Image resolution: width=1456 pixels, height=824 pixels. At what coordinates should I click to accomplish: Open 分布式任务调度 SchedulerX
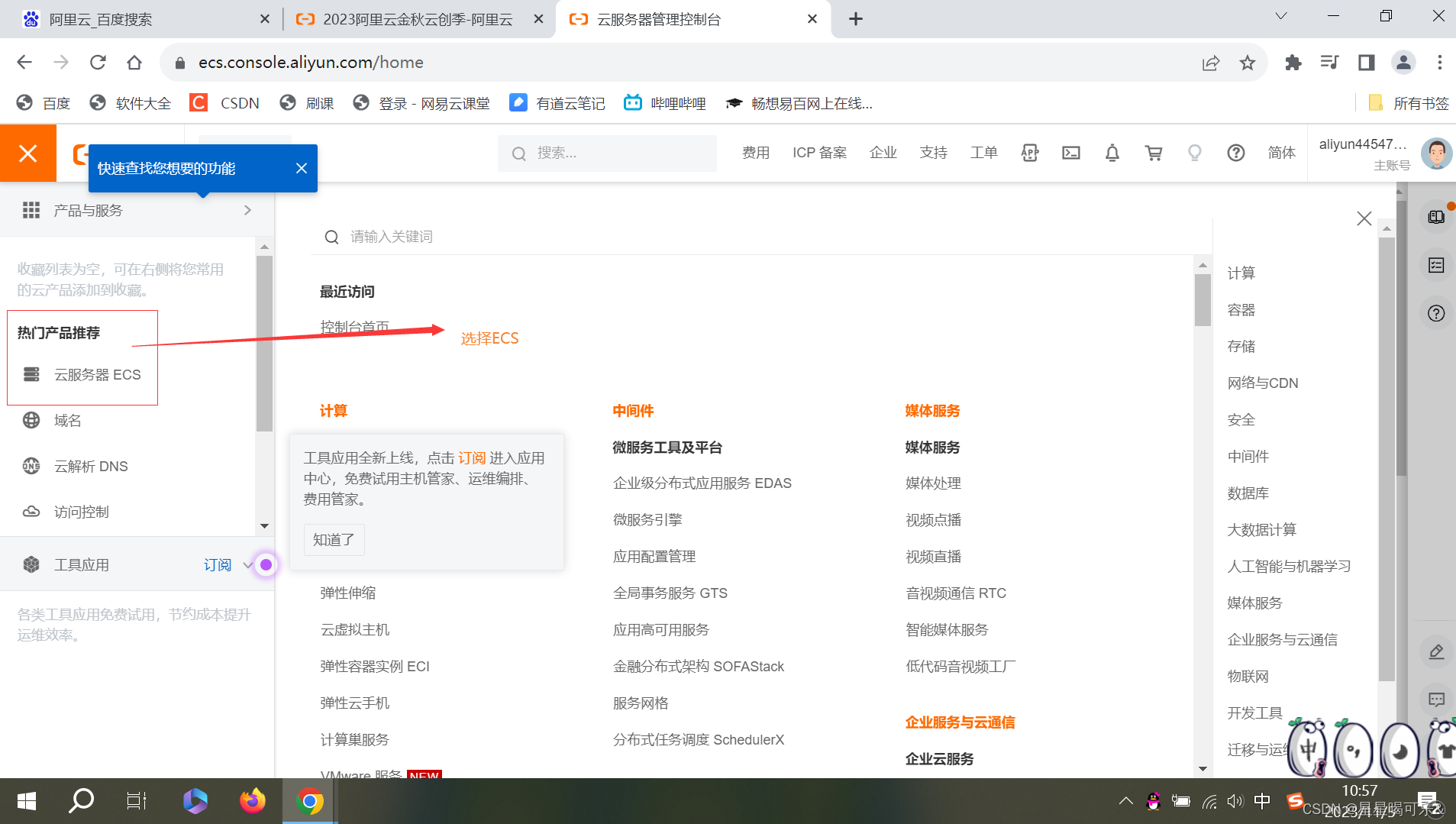[699, 740]
